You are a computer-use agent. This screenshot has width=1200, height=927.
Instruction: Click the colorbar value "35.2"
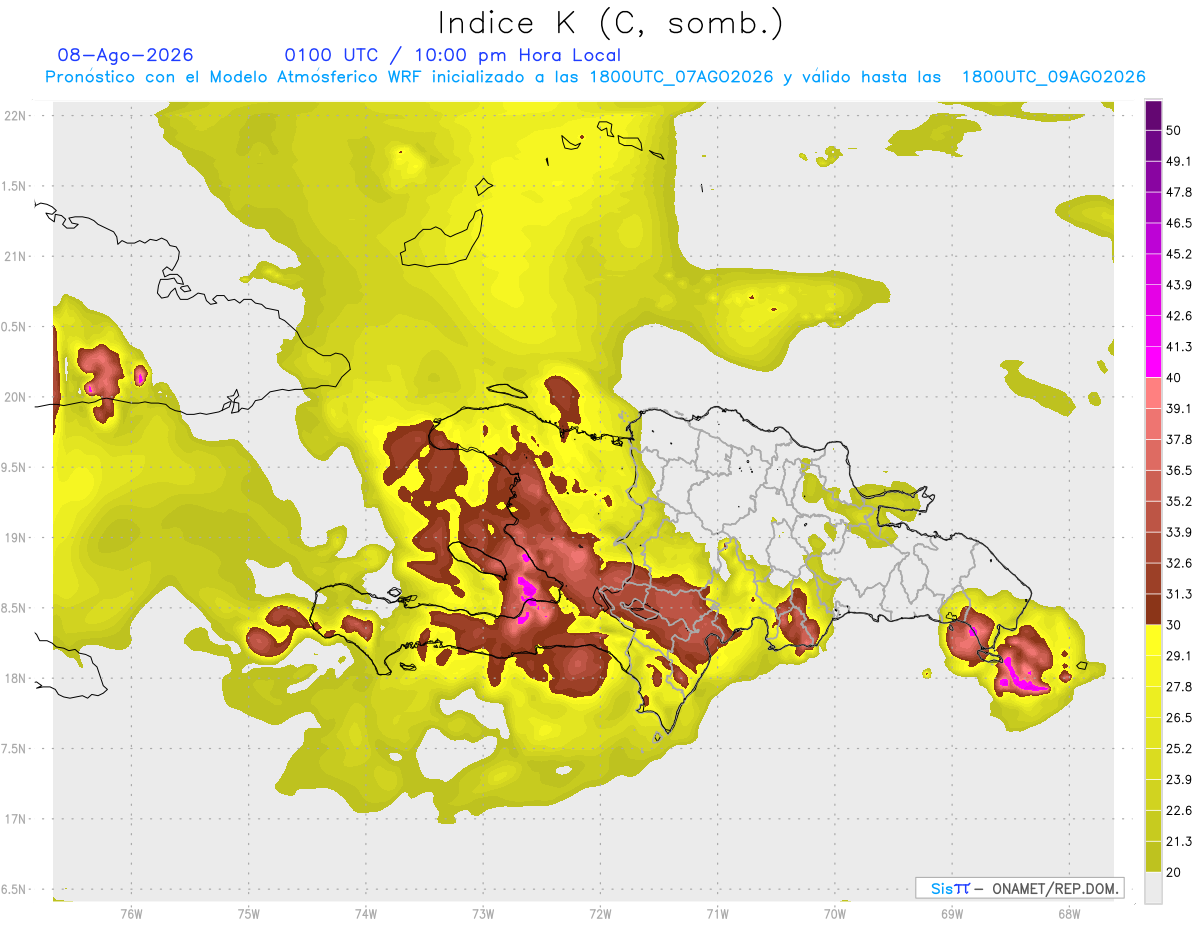[1179, 501]
